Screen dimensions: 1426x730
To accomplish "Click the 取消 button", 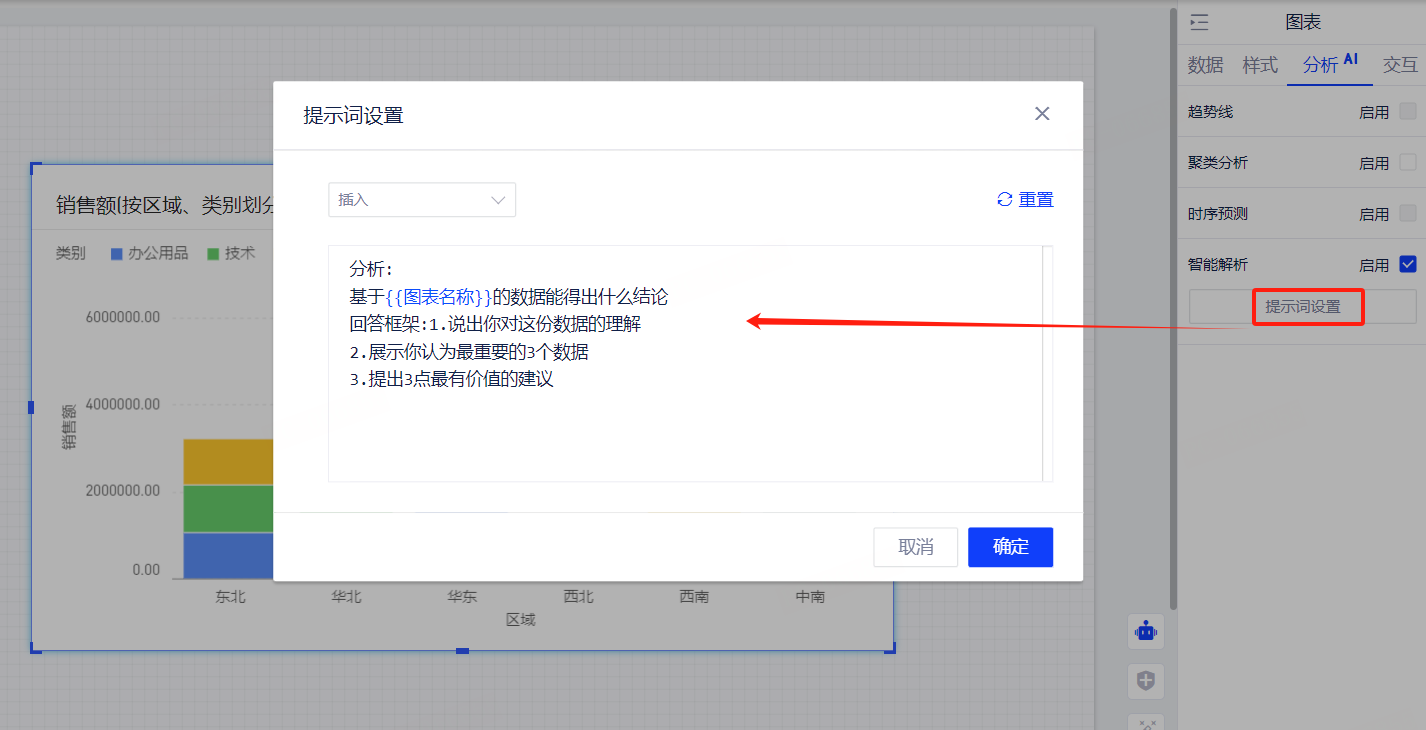I will point(915,547).
